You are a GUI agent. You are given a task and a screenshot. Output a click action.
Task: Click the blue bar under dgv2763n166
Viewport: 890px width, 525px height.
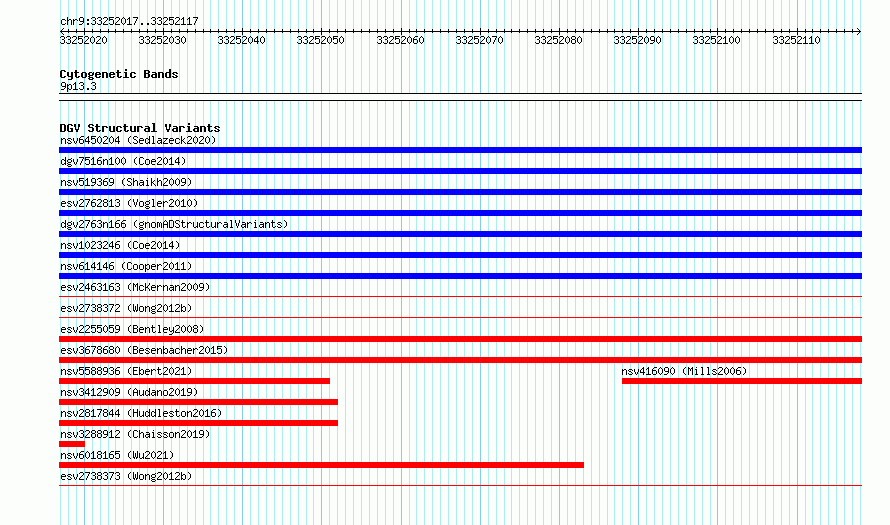point(460,234)
